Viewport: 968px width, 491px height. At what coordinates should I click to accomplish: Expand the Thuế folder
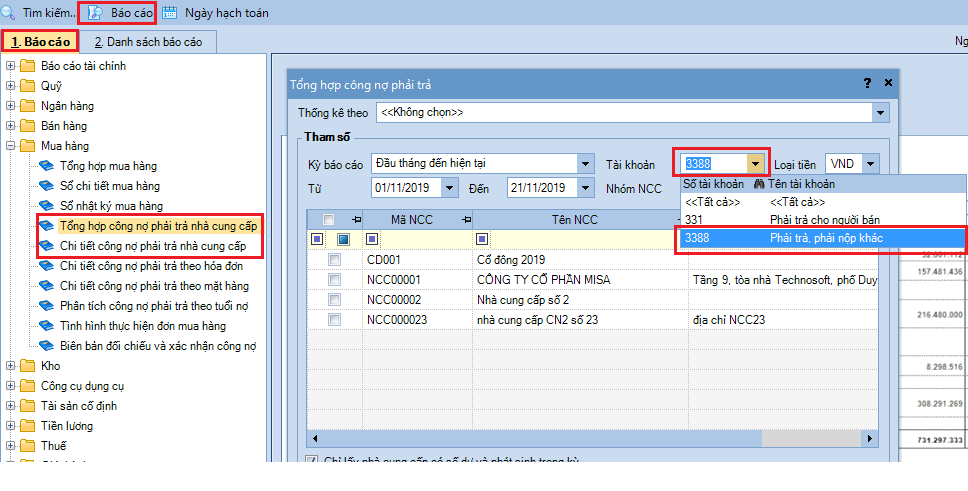(10, 446)
